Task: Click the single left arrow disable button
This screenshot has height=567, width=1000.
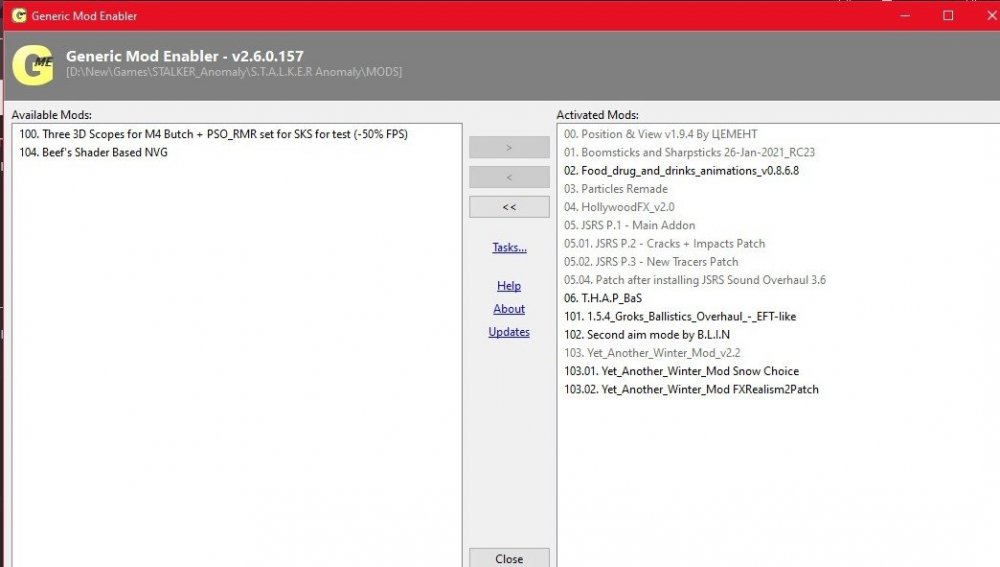Action: tap(509, 177)
